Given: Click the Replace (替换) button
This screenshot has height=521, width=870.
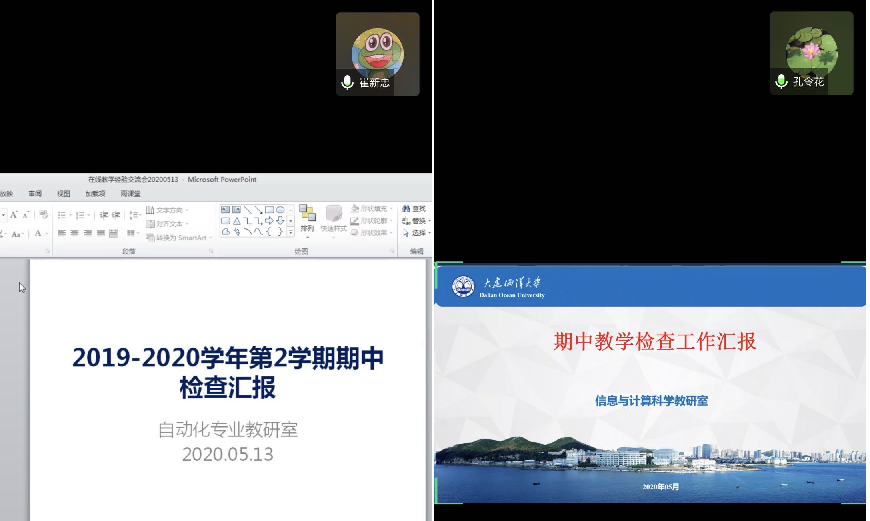Looking at the screenshot, I should (x=415, y=221).
